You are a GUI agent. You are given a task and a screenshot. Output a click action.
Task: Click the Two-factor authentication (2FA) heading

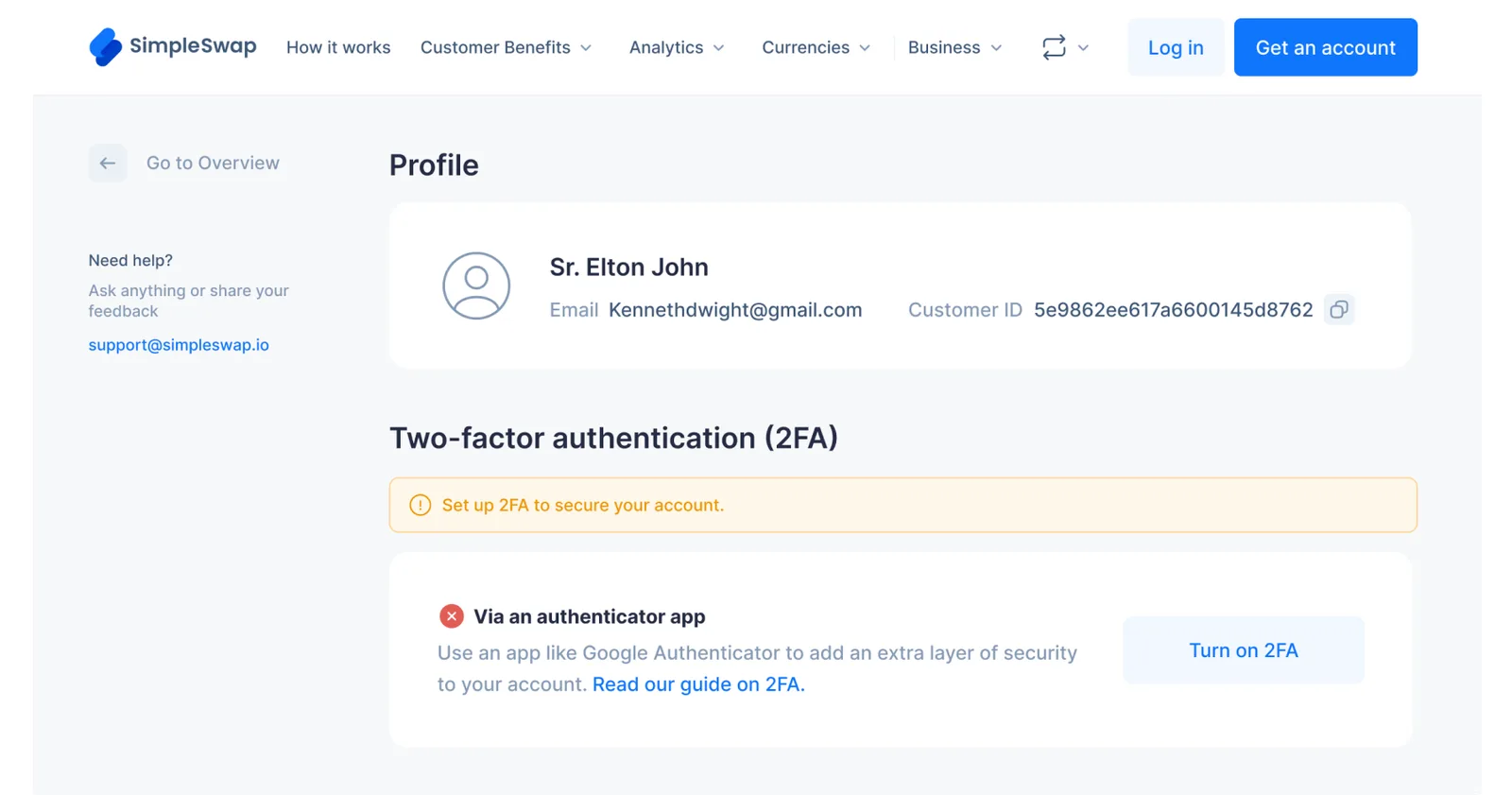(x=613, y=438)
